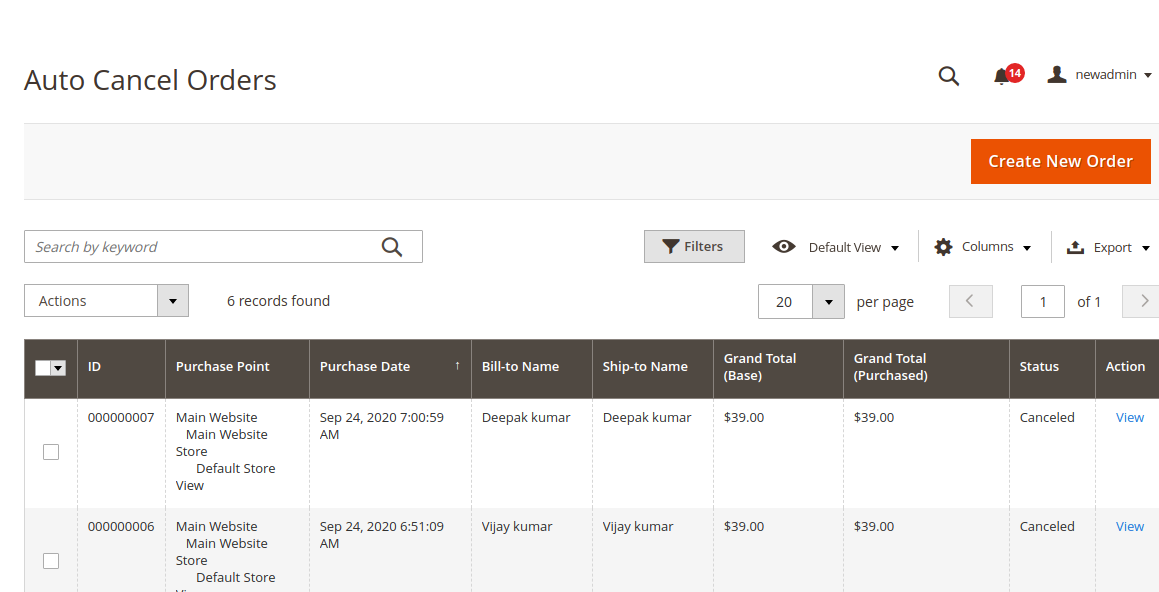
Task: Open the Export options dropdown
Action: point(1108,247)
